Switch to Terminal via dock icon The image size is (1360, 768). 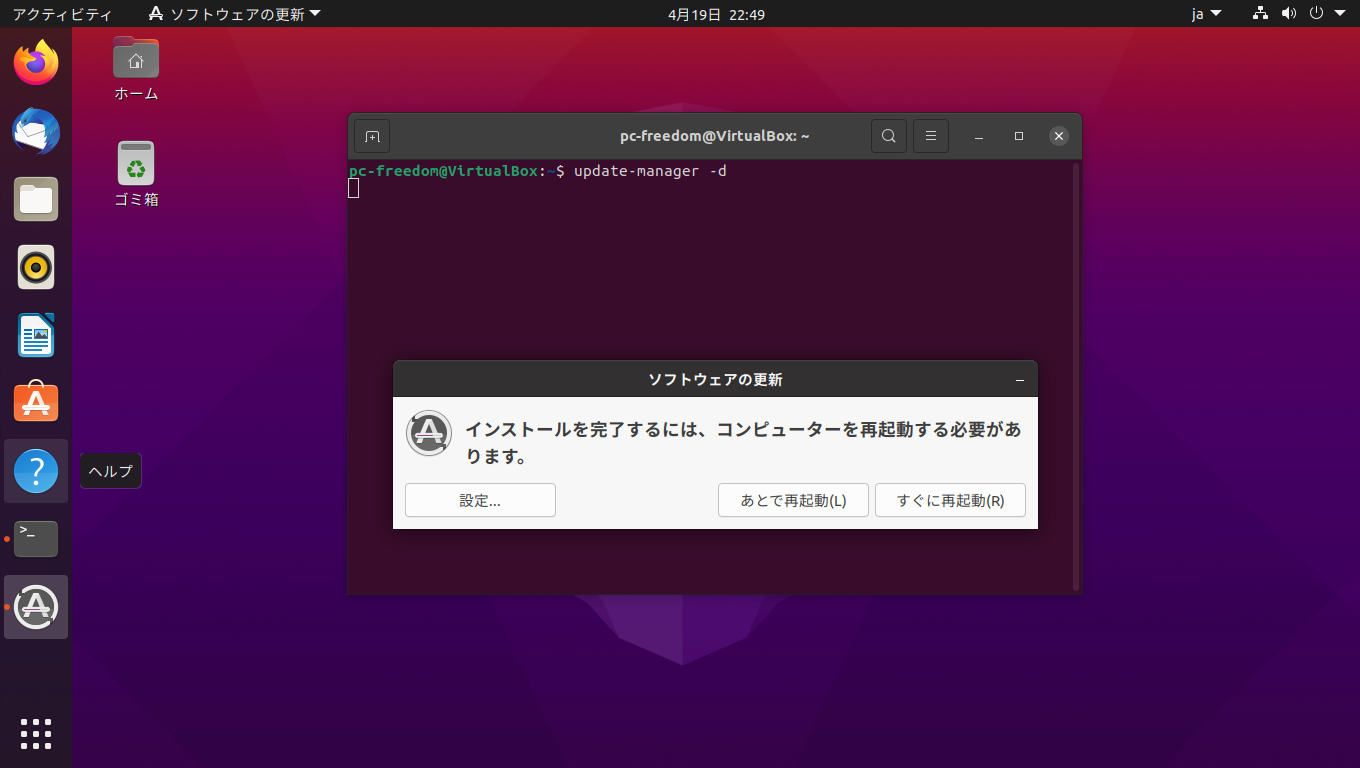36,539
